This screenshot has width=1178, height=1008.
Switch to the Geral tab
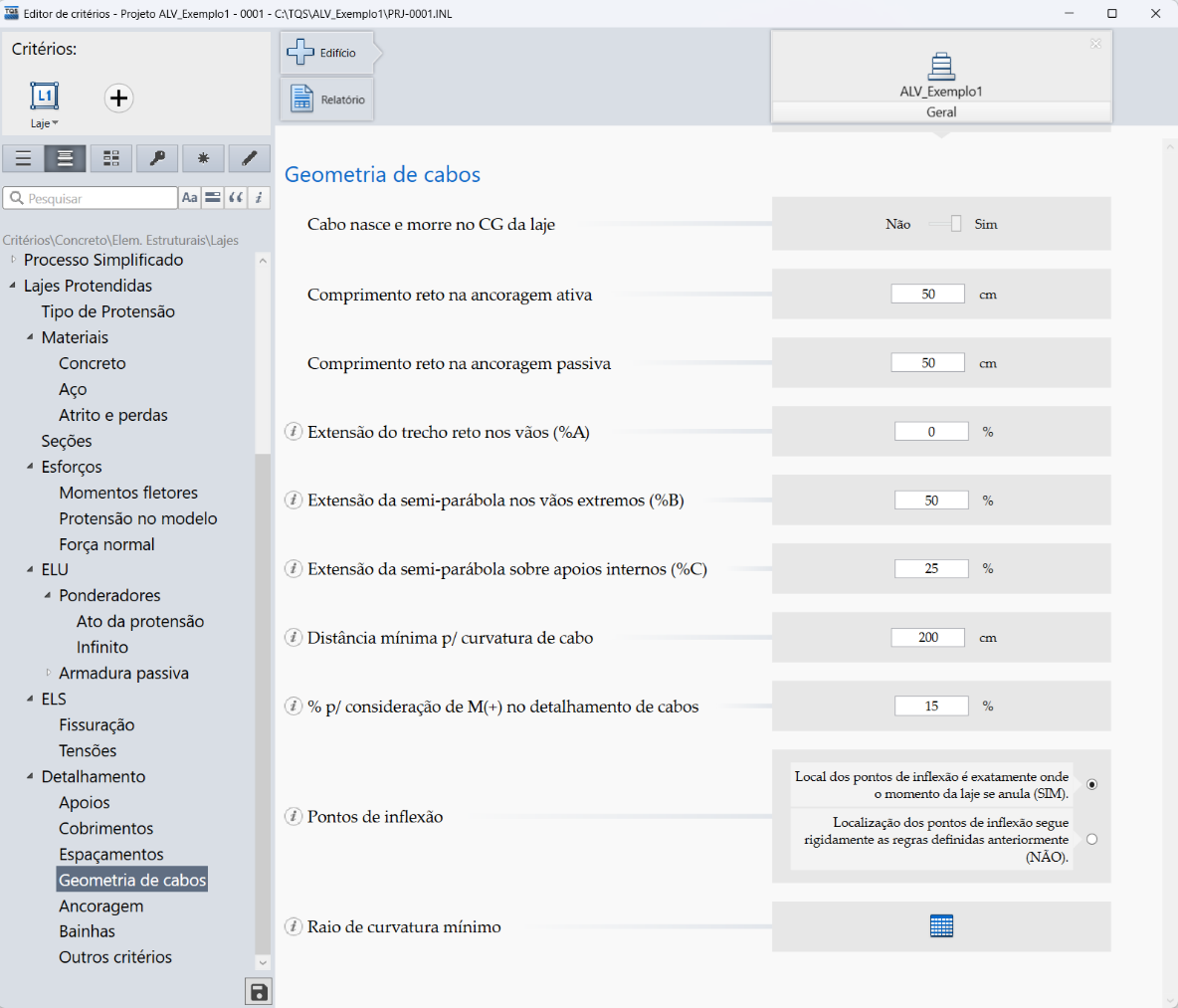click(x=941, y=111)
